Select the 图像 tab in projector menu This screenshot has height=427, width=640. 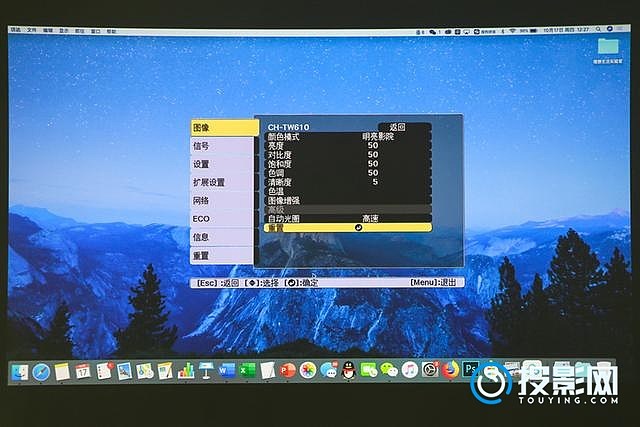click(x=224, y=128)
